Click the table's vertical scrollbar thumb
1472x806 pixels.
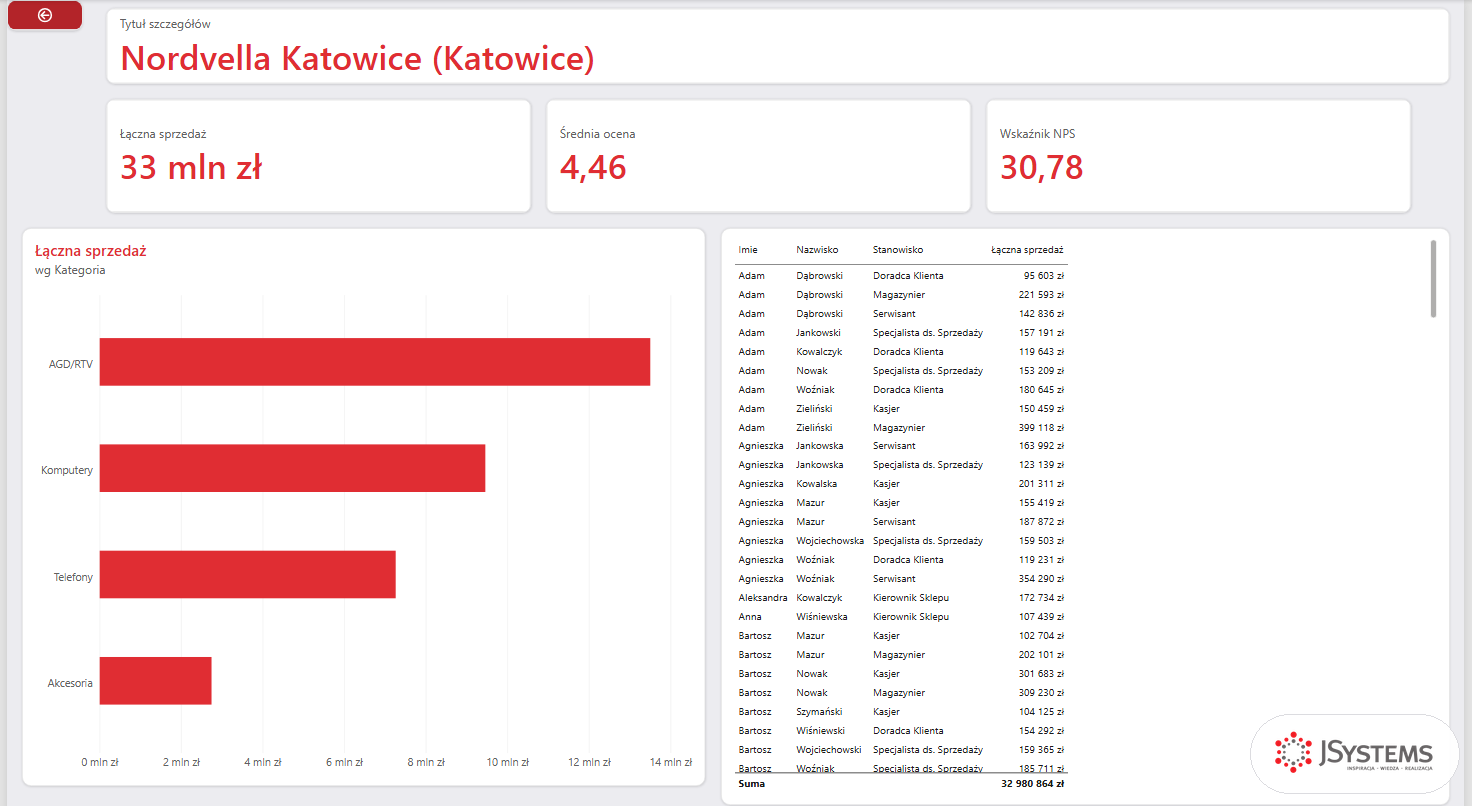coord(1433,278)
